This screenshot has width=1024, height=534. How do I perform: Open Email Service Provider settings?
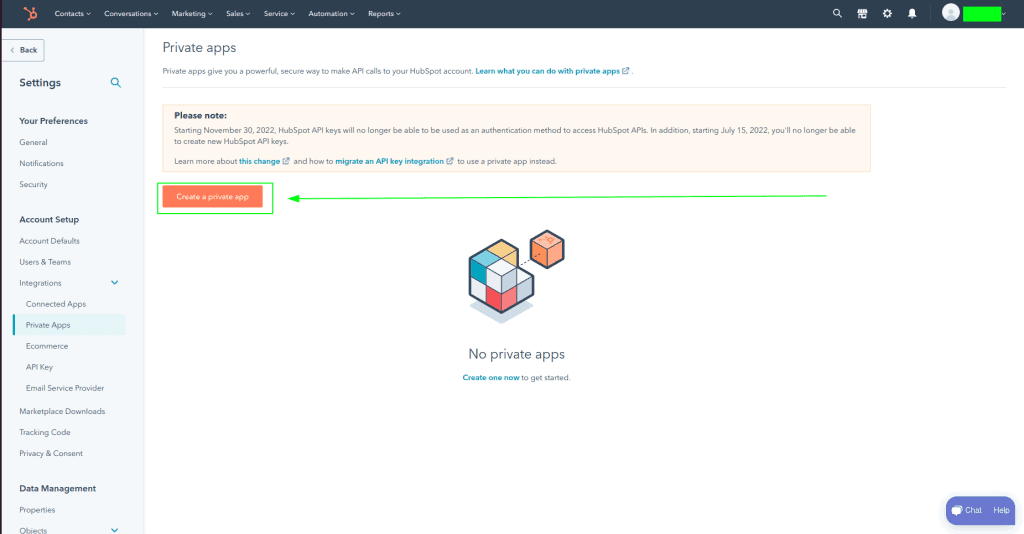pyautogui.click(x=65, y=388)
